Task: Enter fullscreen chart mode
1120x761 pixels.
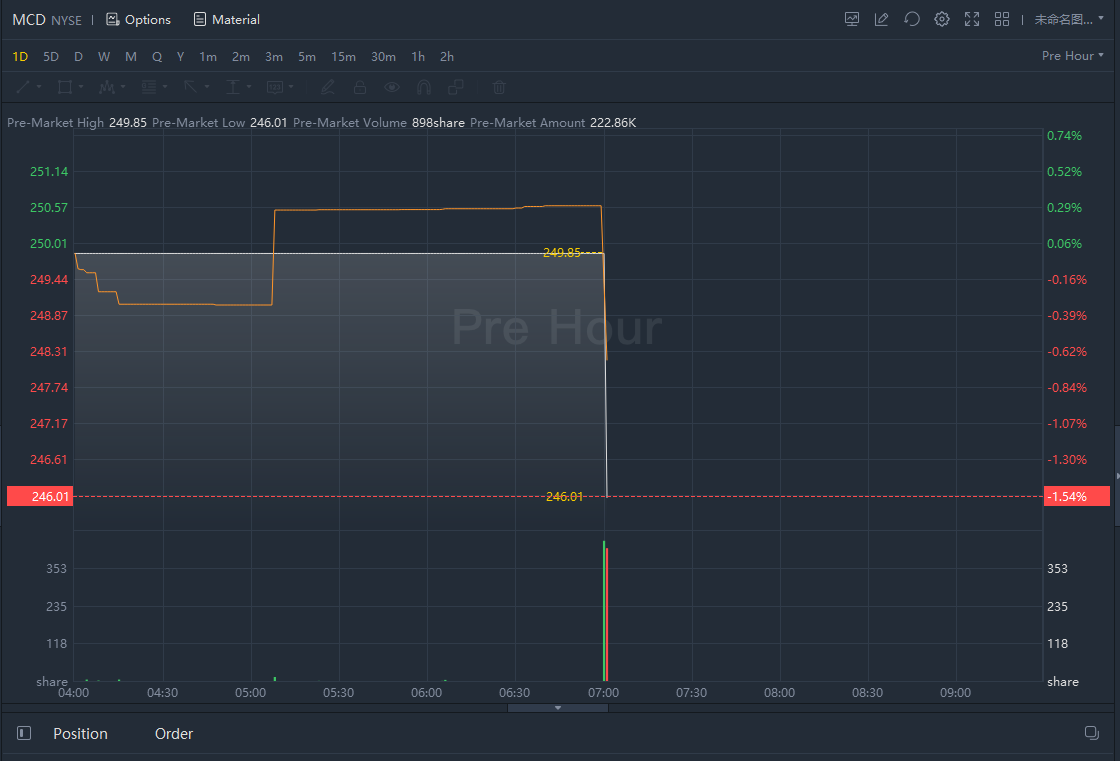Action: tap(971, 19)
